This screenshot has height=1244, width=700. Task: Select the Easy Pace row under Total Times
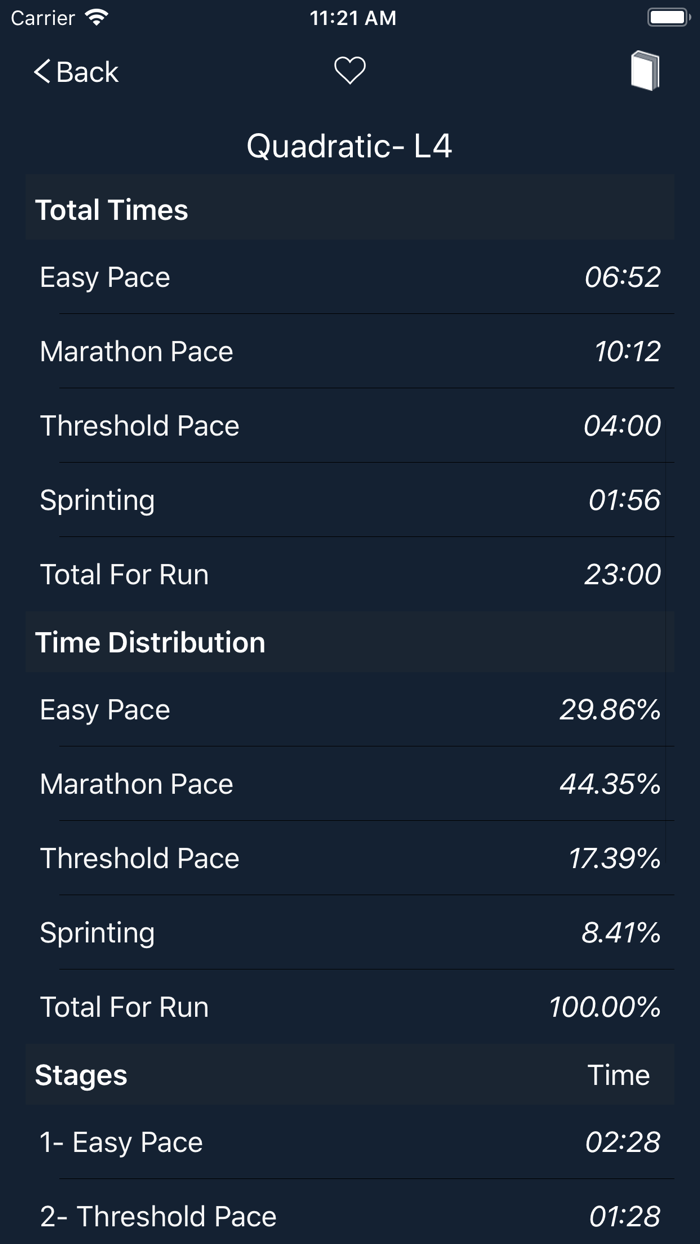pos(349,277)
